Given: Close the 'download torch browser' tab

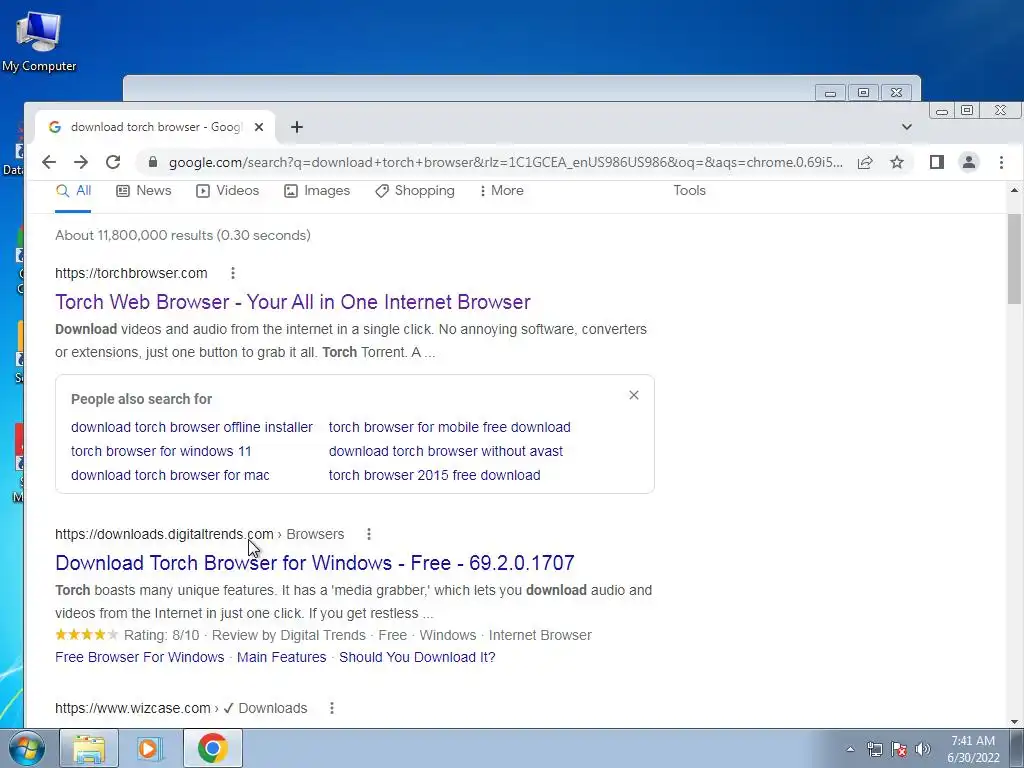Looking at the screenshot, I should click(259, 127).
